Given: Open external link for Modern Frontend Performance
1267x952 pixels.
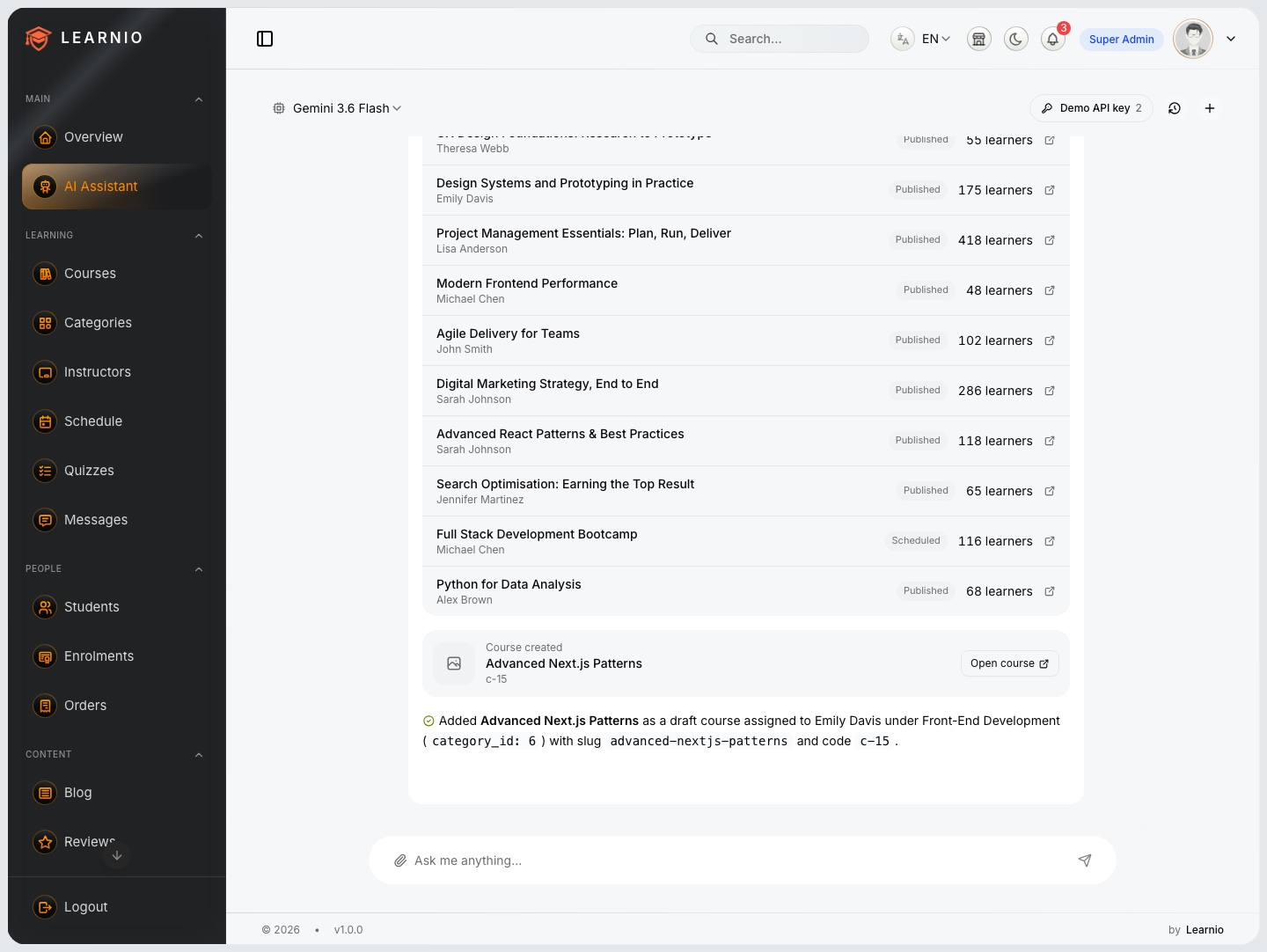Looking at the screenshot, I should (x=1050, y=290).
